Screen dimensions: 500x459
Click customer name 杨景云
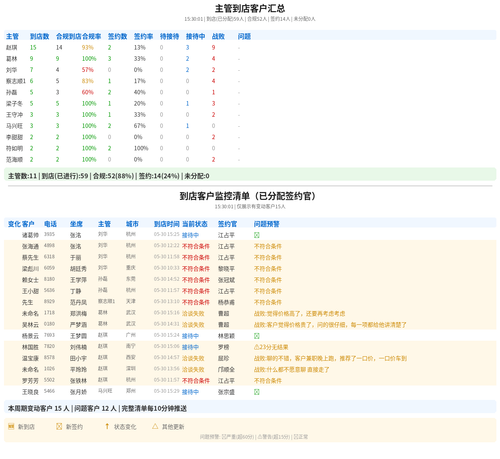tap(30, 336)
